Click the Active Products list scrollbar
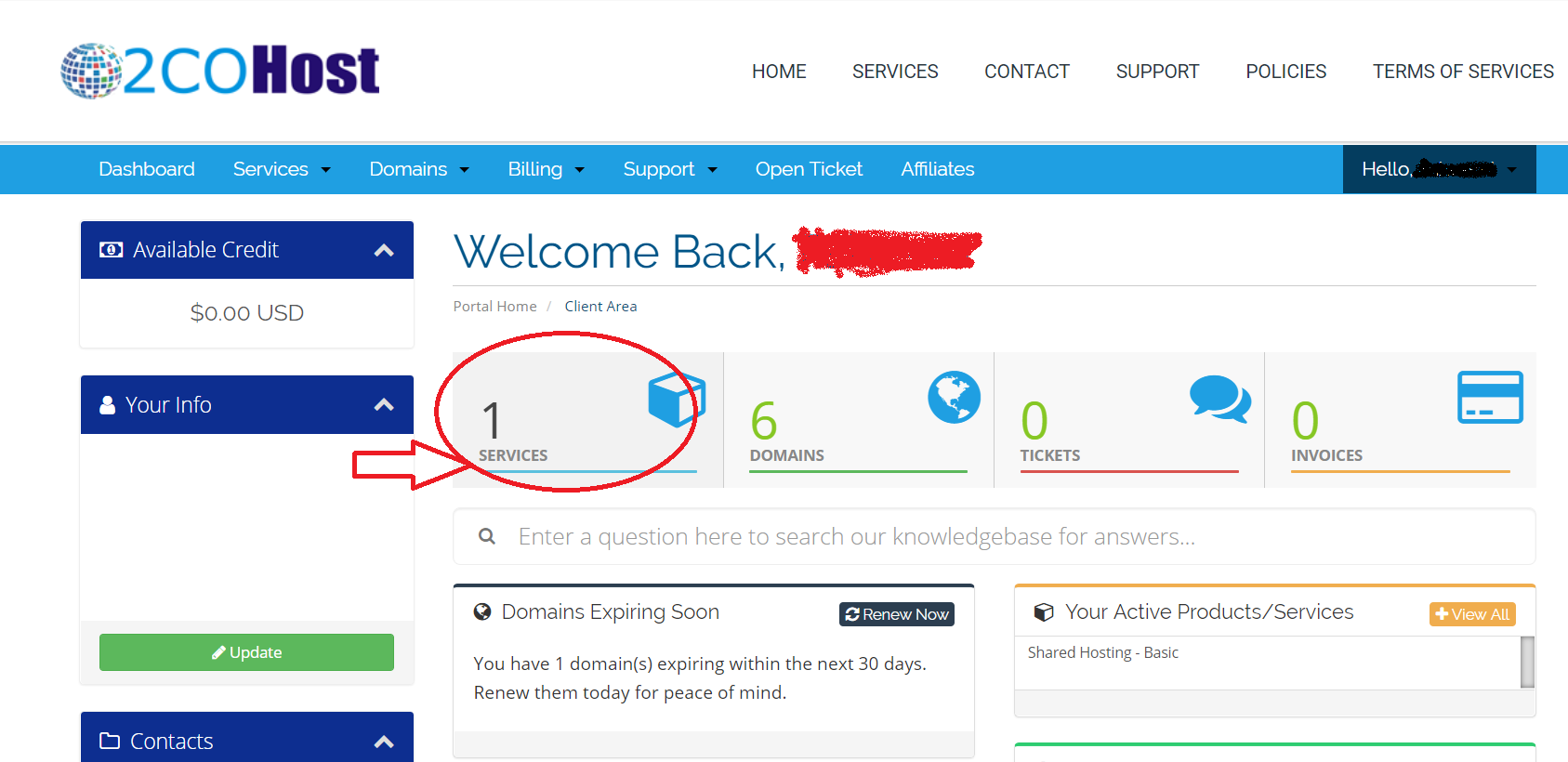Image resolution: width=1568 pixels, height=762 pixels. [x=1527, y=662]
